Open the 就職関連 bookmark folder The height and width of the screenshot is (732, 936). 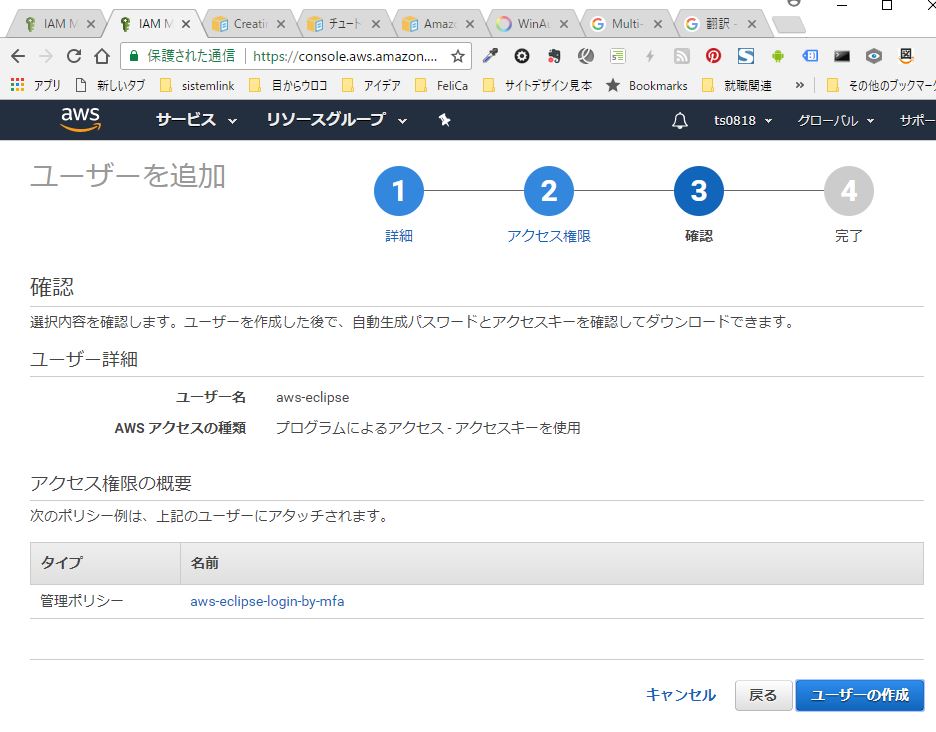(737, 85)
